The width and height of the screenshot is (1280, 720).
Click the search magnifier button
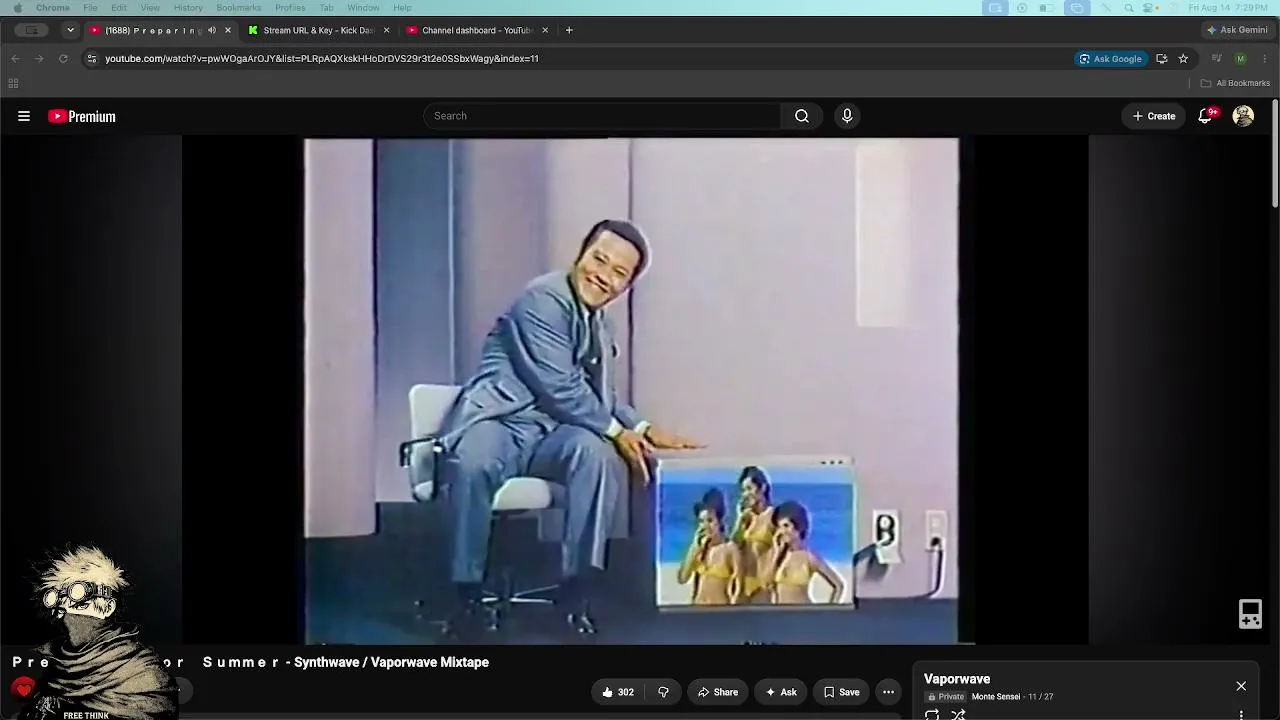802,116
